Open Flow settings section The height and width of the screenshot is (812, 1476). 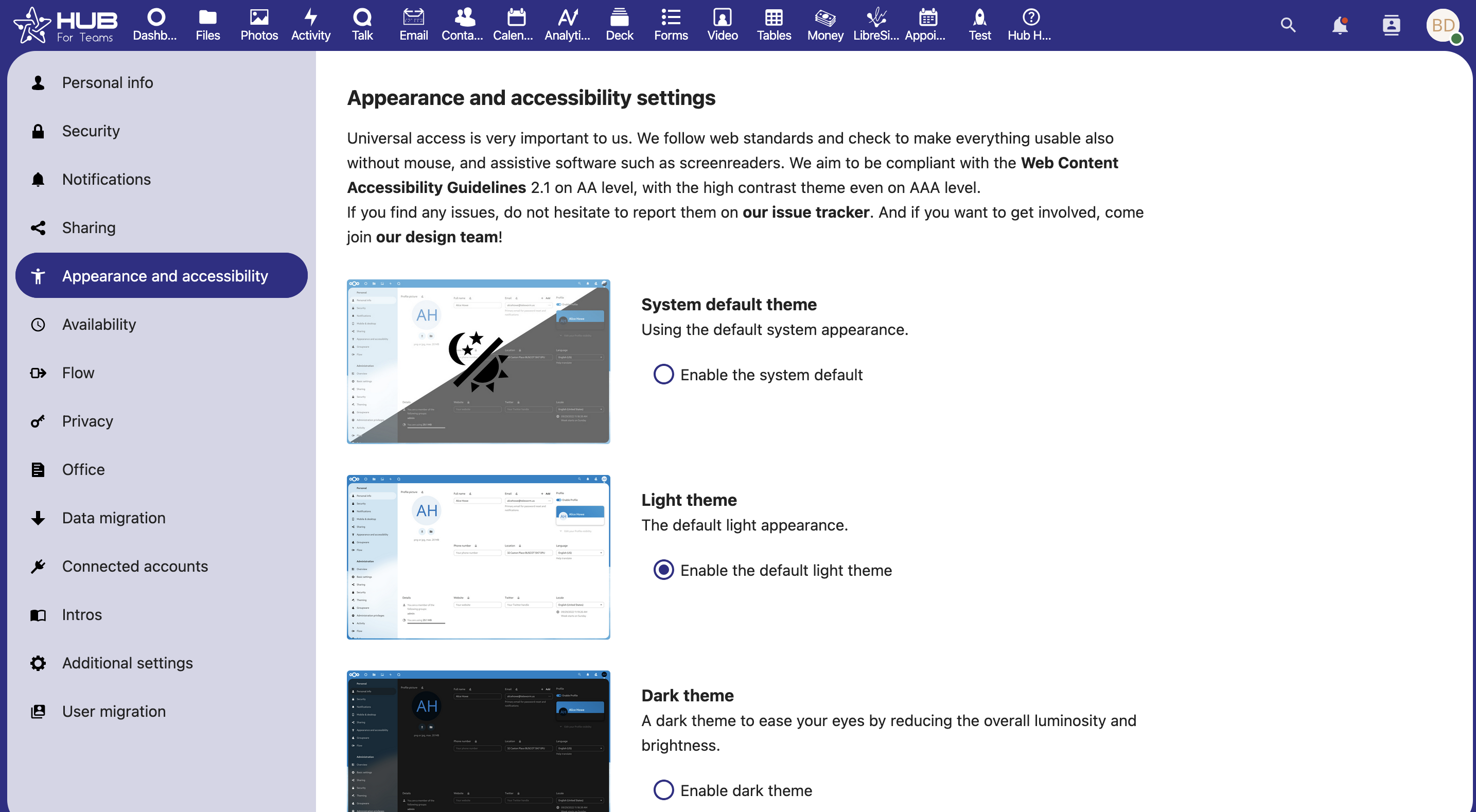tap(162, 373)
